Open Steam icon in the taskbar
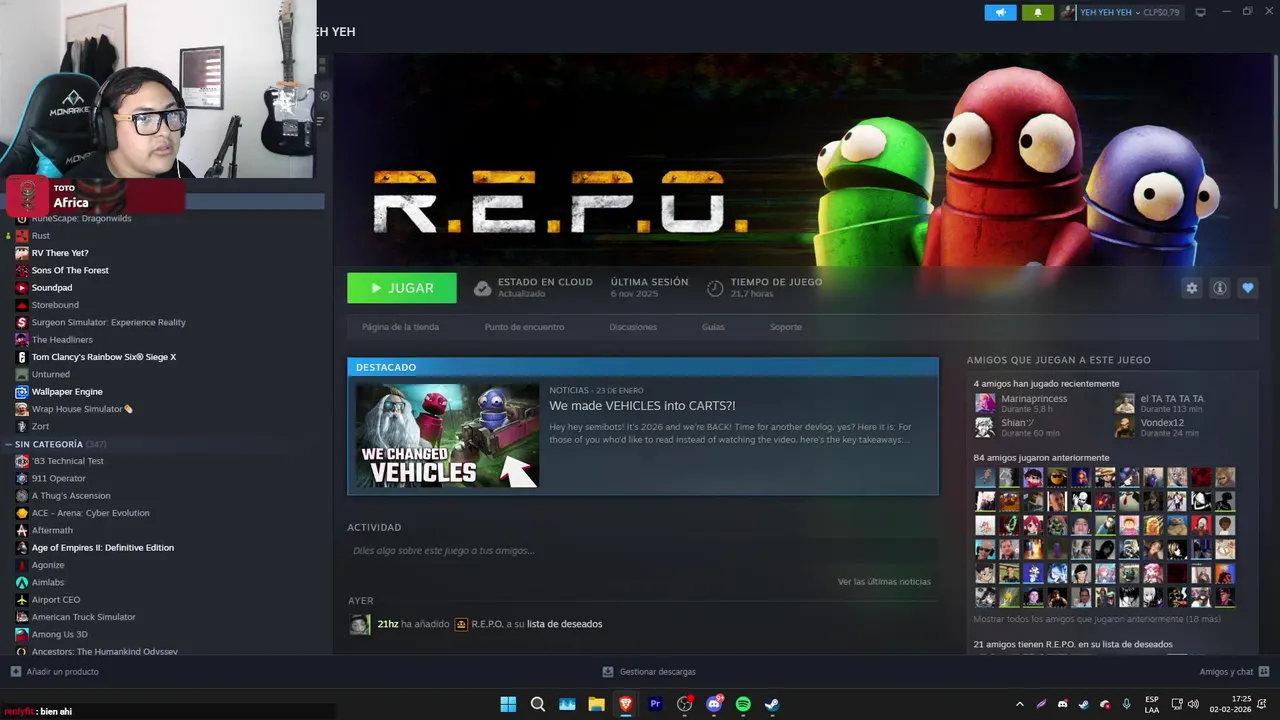Viewport: 1280px width, 720px height. 772,704
